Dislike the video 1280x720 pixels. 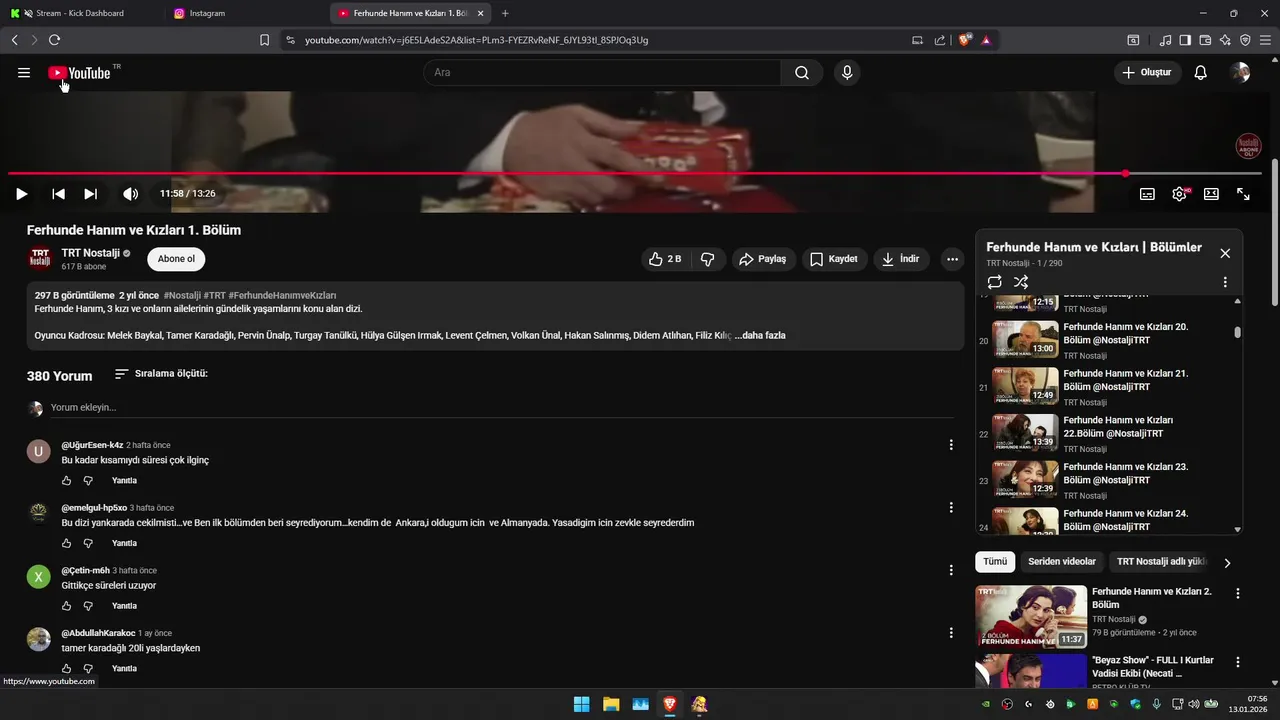coord(708,259)
